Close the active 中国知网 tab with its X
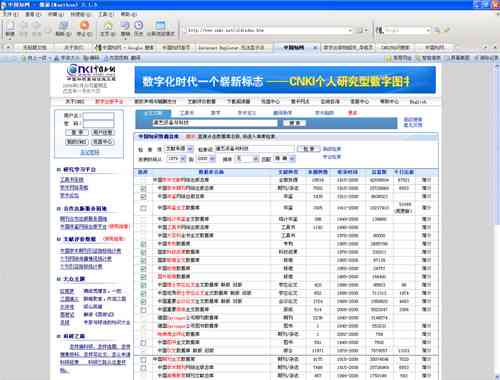Screen dimensions: 500x380 (x=315, y=48)
